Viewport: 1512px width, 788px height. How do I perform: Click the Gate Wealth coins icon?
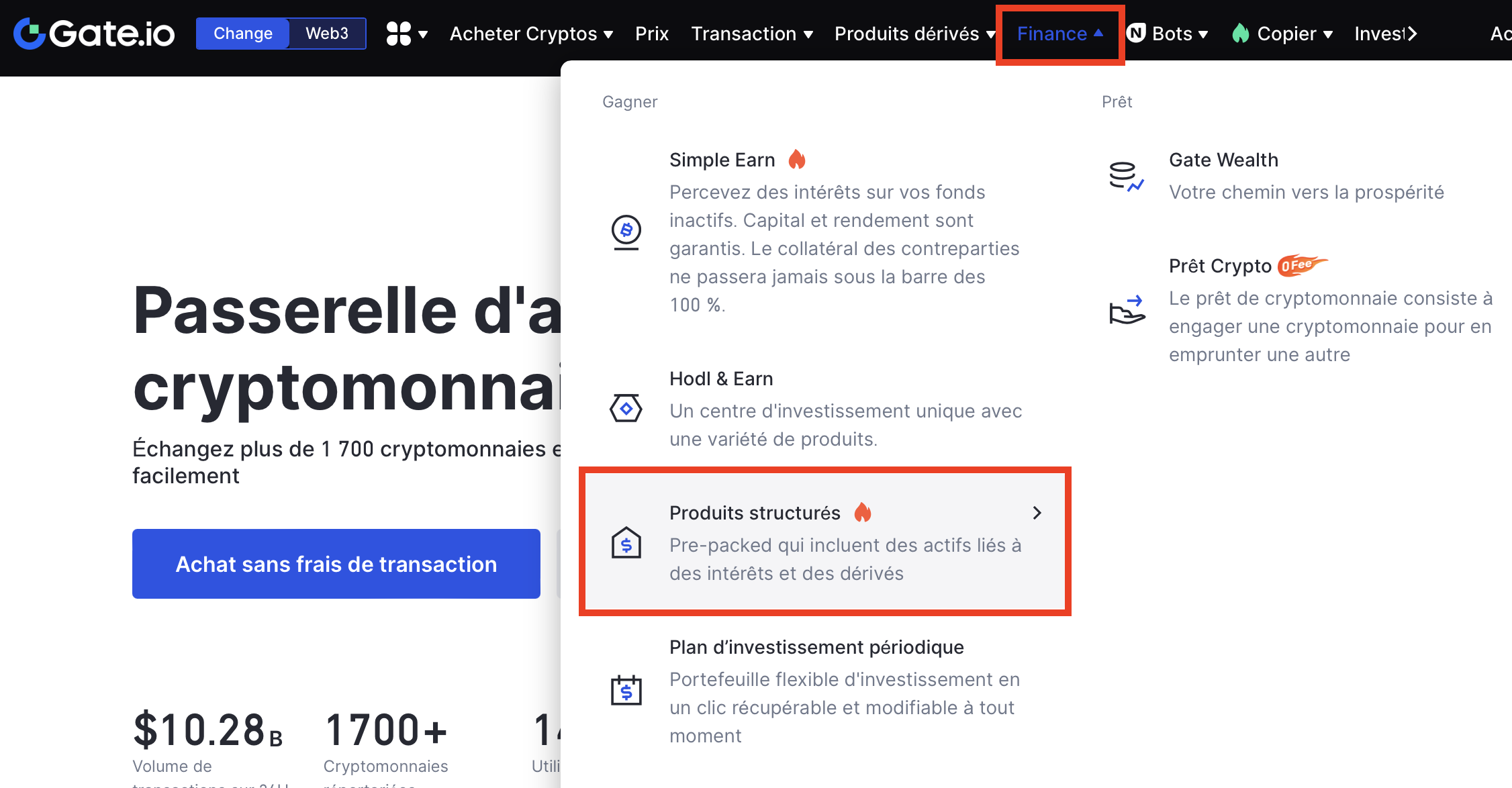(1126, 177)
